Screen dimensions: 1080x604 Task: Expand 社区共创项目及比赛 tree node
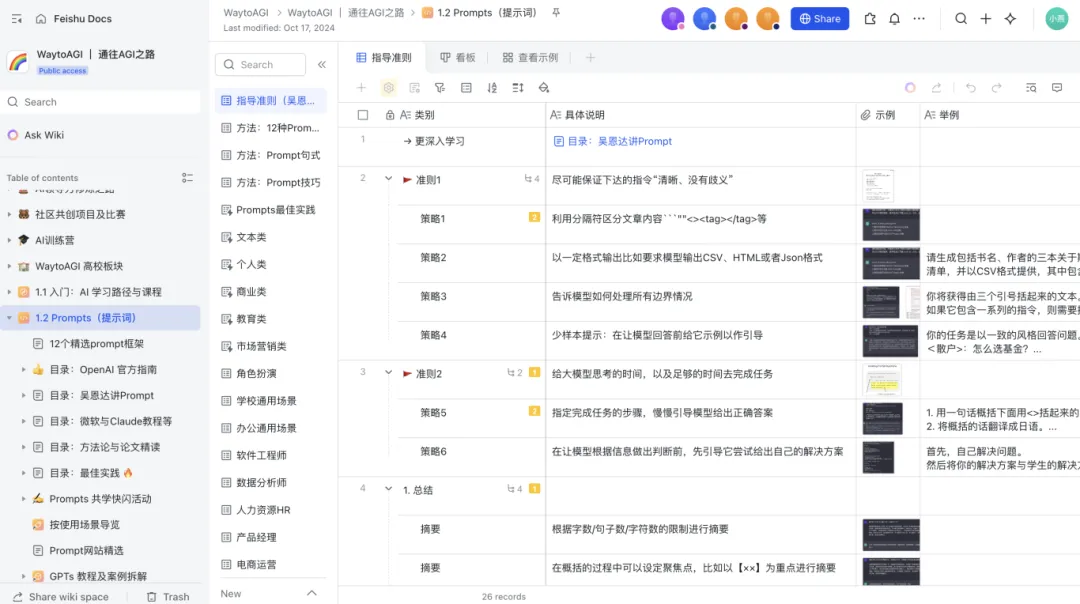[9, 214]
